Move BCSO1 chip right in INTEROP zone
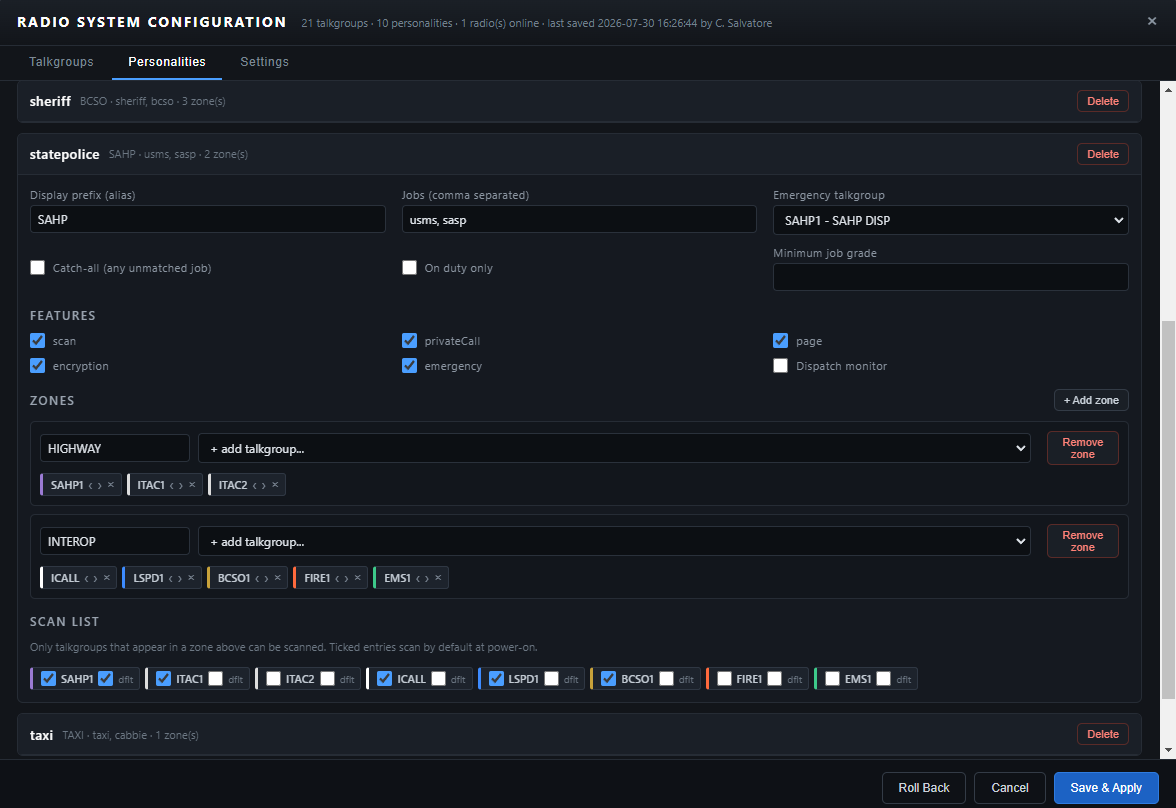This screenshot has width=1176, height=808. click(x=266, y=578)
